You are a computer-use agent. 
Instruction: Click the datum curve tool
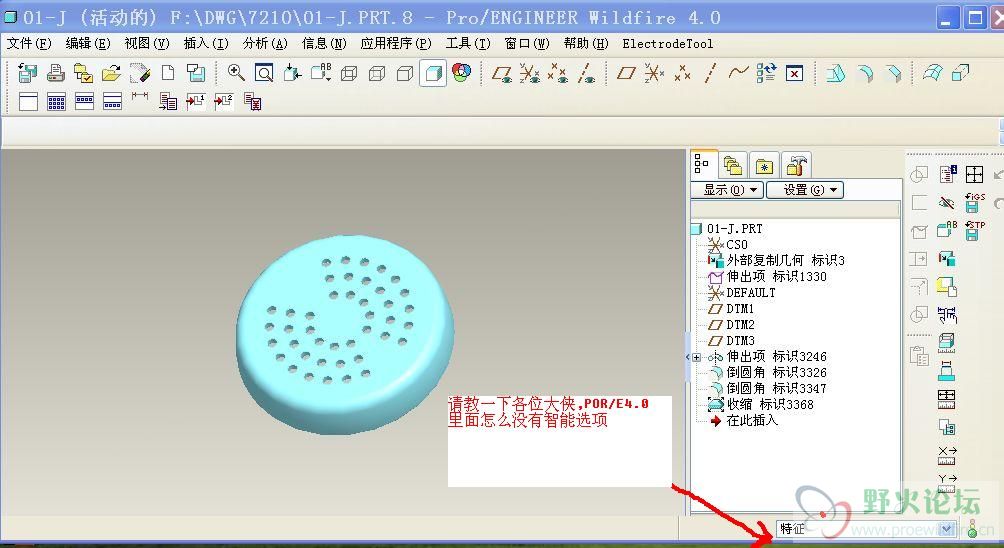(738, 72)
